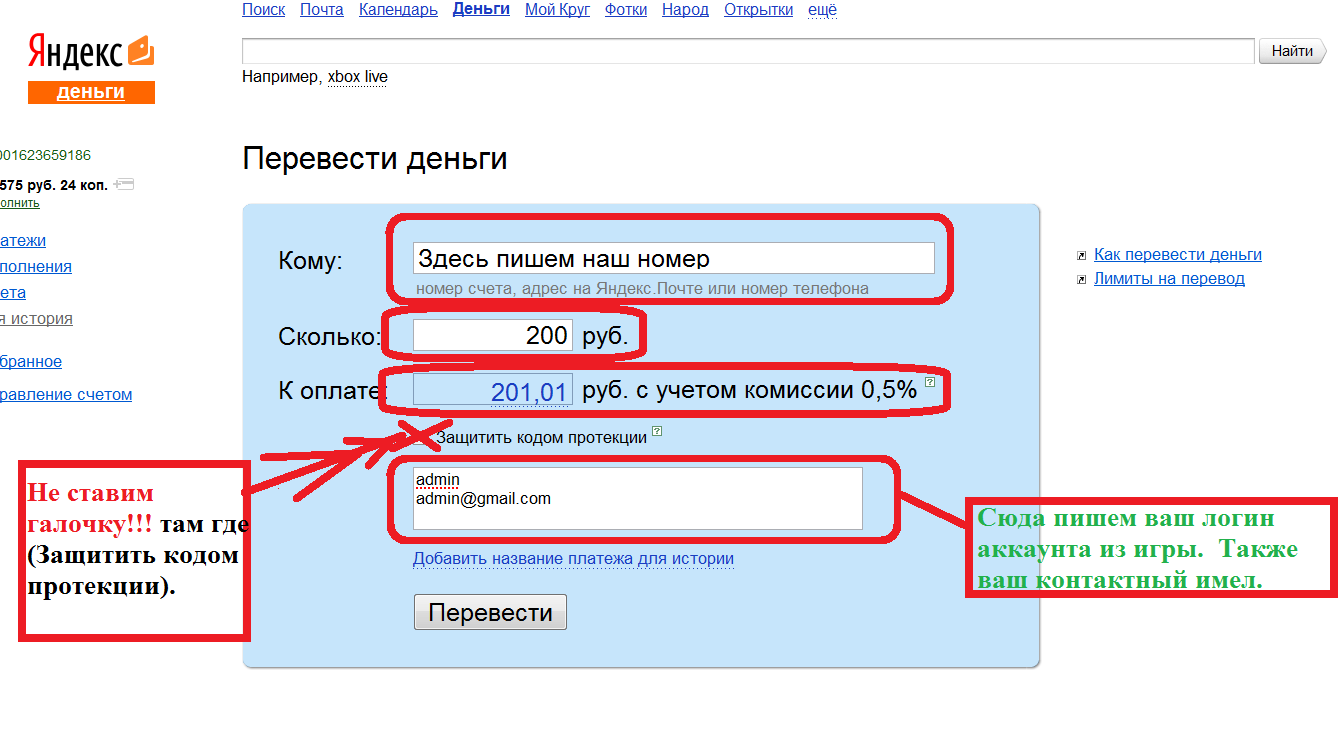Open the account history sidebar link
Image resolution: width=1342 pixels, height=742 pixels.
[36, 319]
